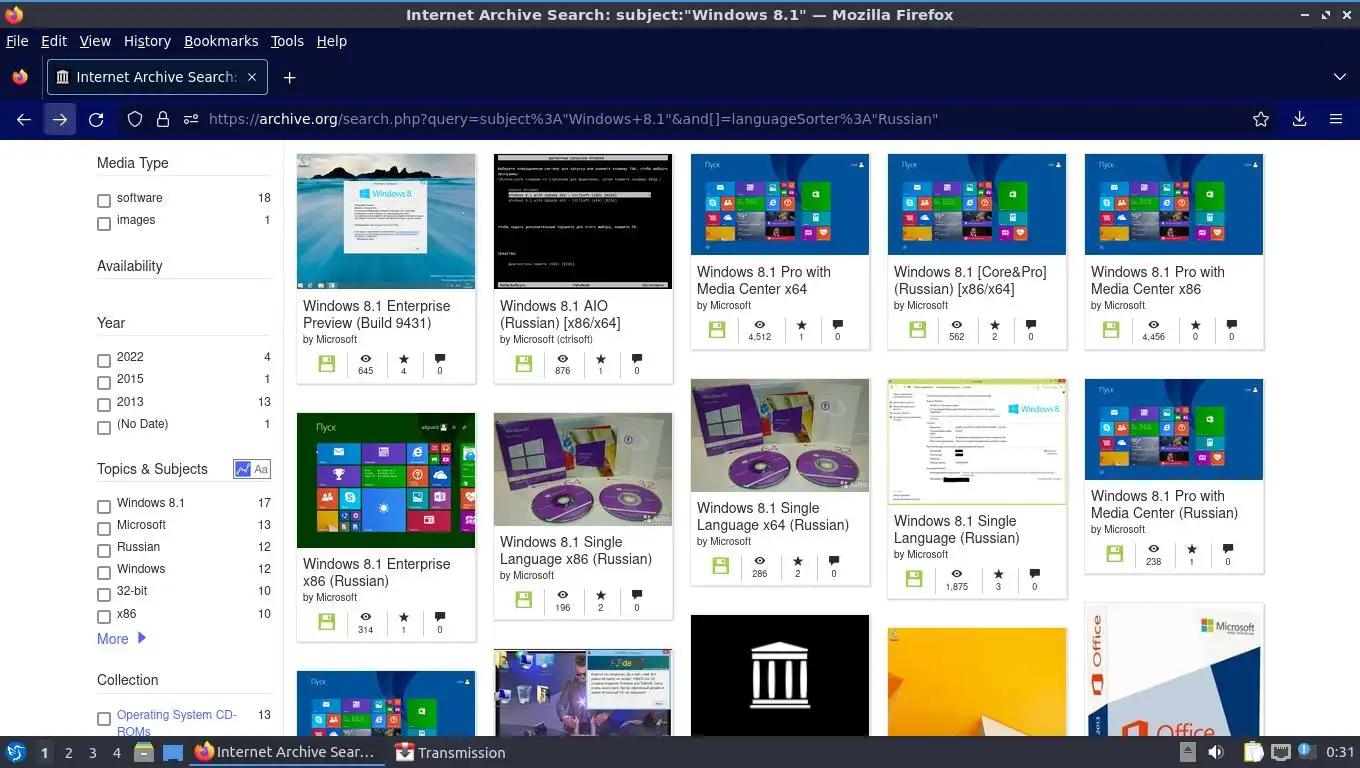
Task: Open a new browser tab
Action: pyautogui.click(x=289, y=77)
